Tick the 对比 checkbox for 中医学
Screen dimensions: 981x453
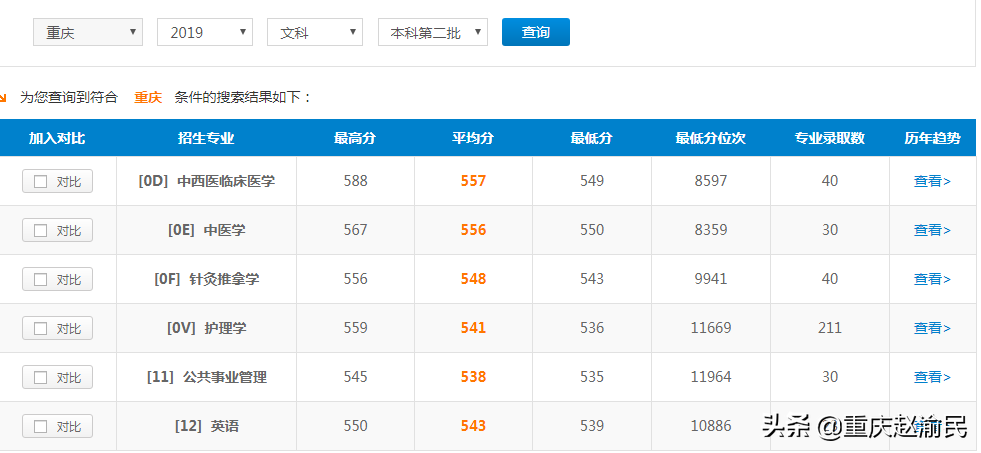(41, 231)
